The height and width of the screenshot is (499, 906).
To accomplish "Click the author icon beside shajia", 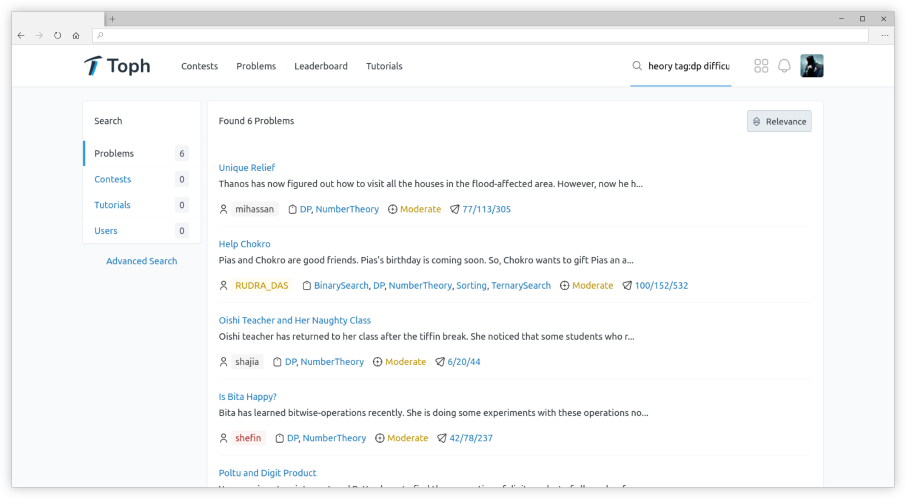I will click(224, 362).
